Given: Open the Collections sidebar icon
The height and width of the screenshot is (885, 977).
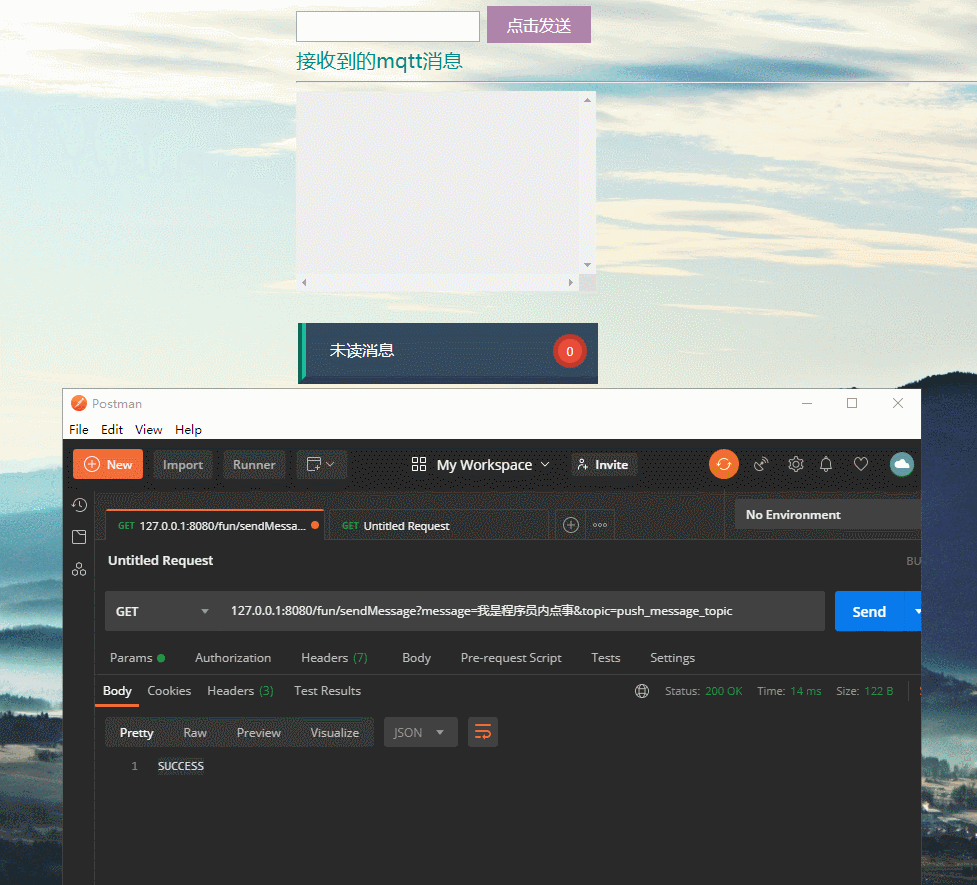Looking at the screenshot, I should 79,537.
